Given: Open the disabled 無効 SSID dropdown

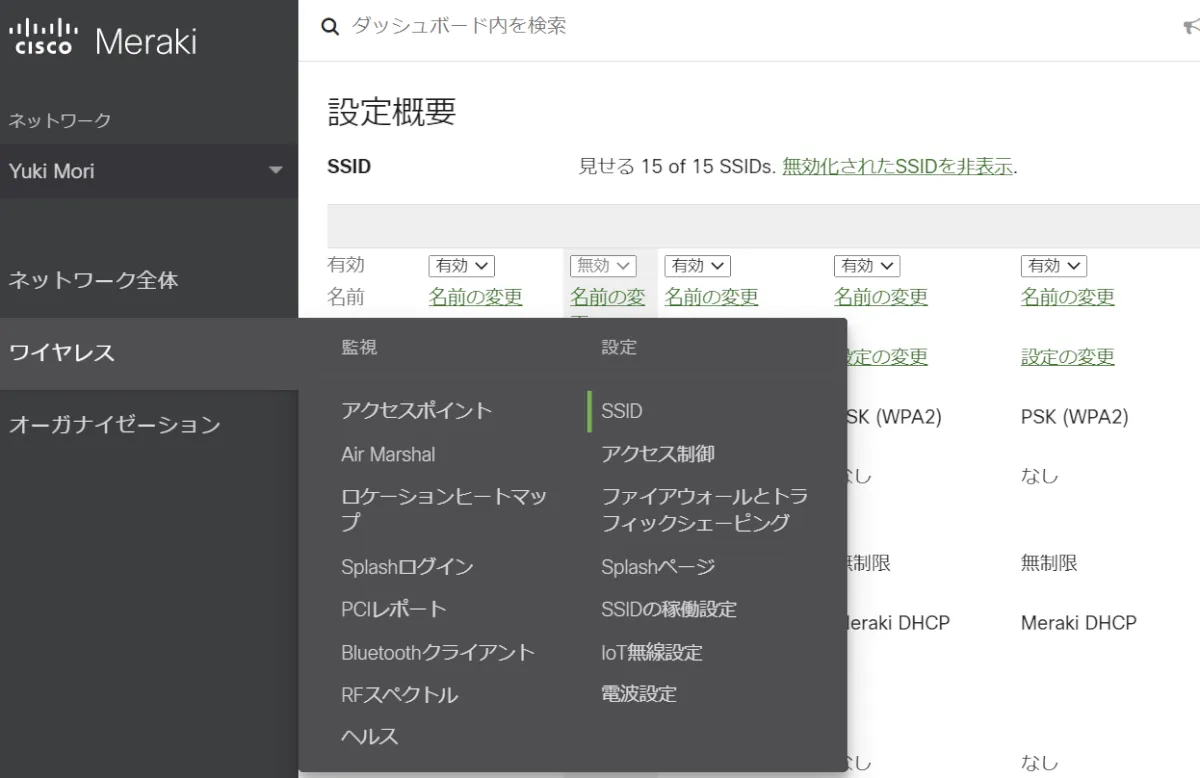Looking at the screenshot, I should tap(603, 266).
